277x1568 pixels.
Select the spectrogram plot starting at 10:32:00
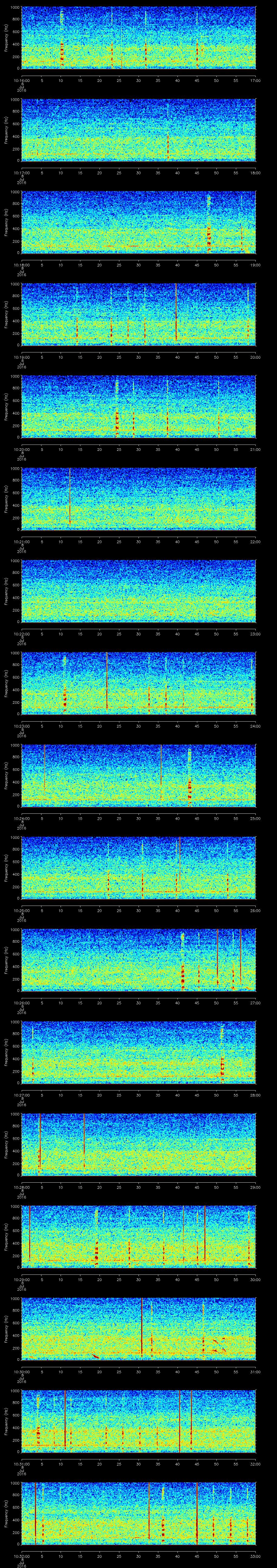point(139,1513)
